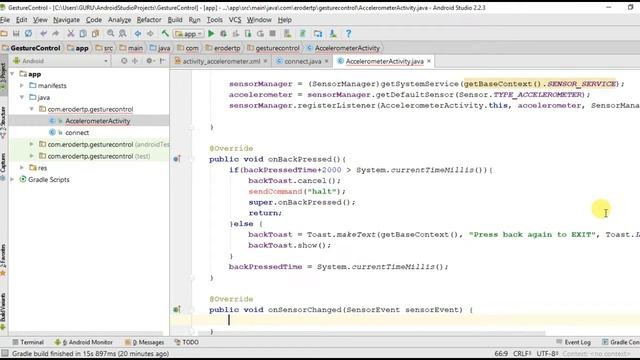Open the File menu
Image resolution: width=640 pixels, height=360 pixels.
click(5, 20)
